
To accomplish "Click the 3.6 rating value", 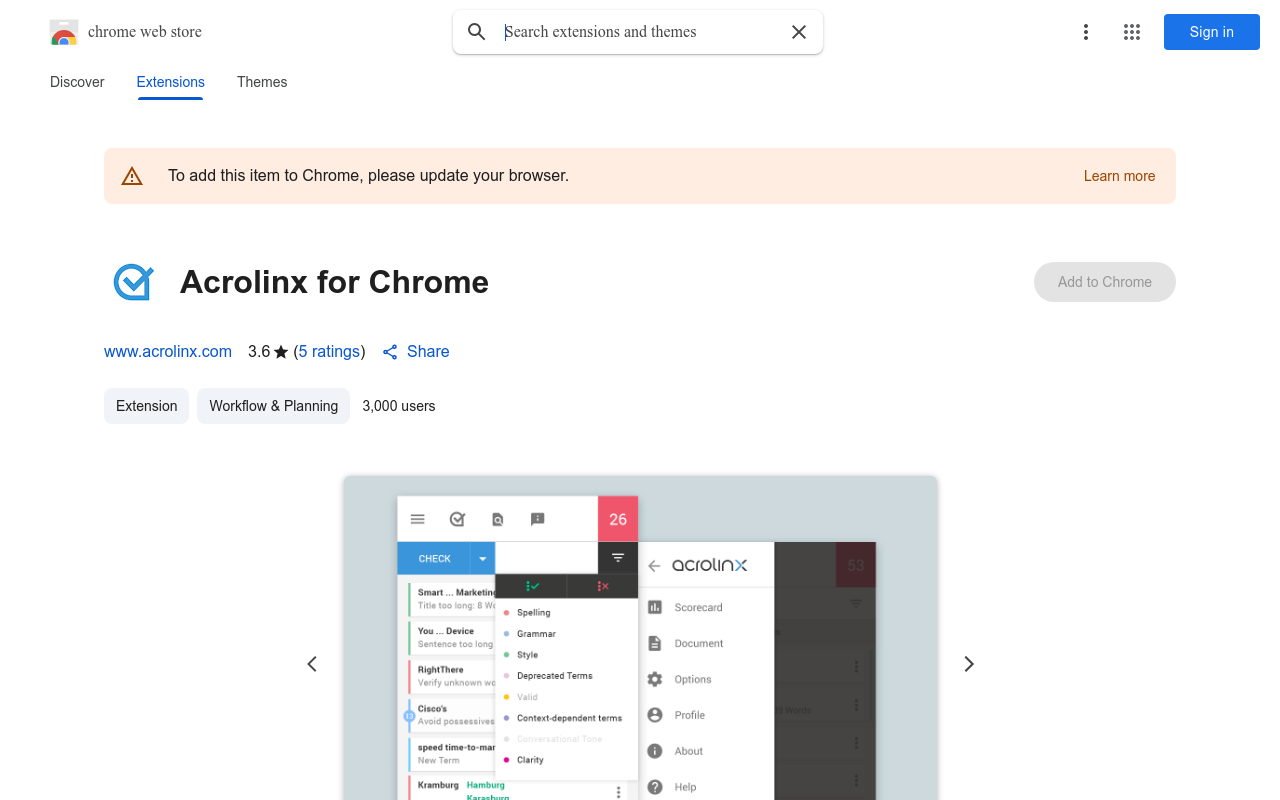I will (259, 352).
